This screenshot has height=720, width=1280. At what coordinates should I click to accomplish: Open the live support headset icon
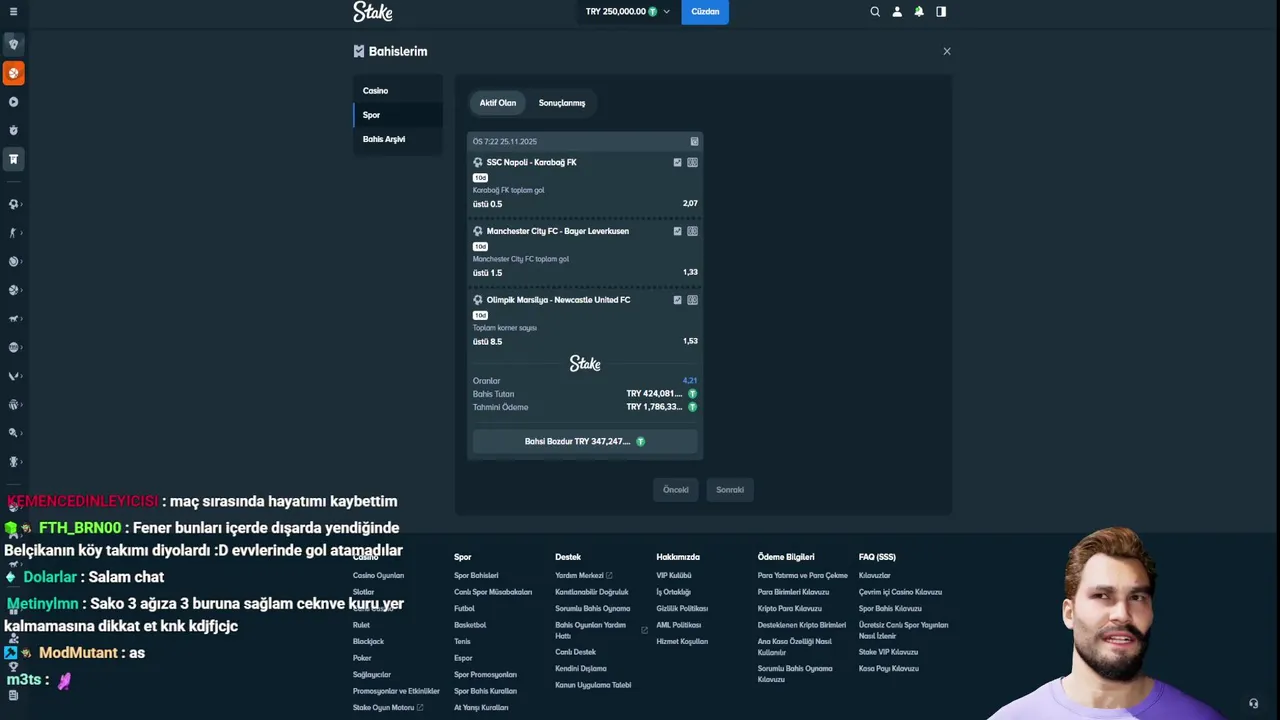(1253, 704)
